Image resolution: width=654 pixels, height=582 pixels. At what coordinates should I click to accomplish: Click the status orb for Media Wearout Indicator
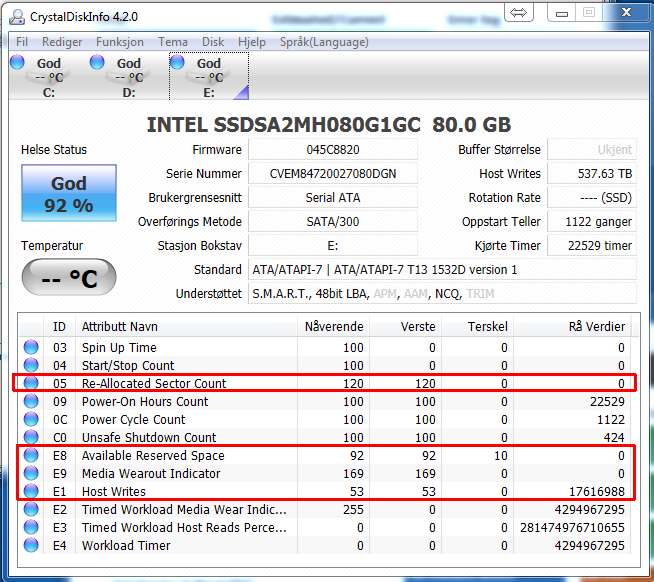point(31,473)
